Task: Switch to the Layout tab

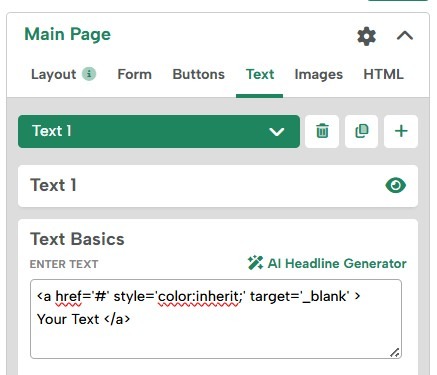Action: [53, 74]
